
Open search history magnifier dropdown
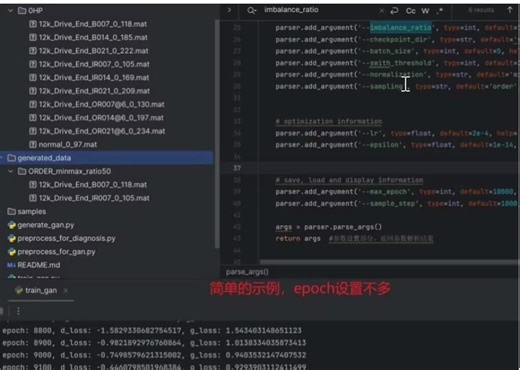click(252, 11)
